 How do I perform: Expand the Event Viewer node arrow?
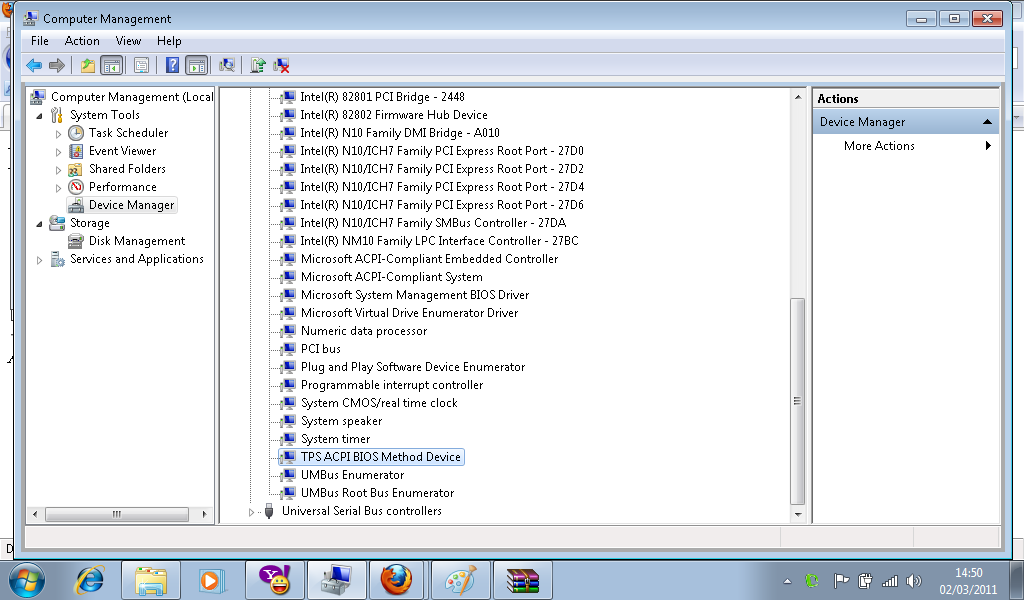[x=58, y=151]
